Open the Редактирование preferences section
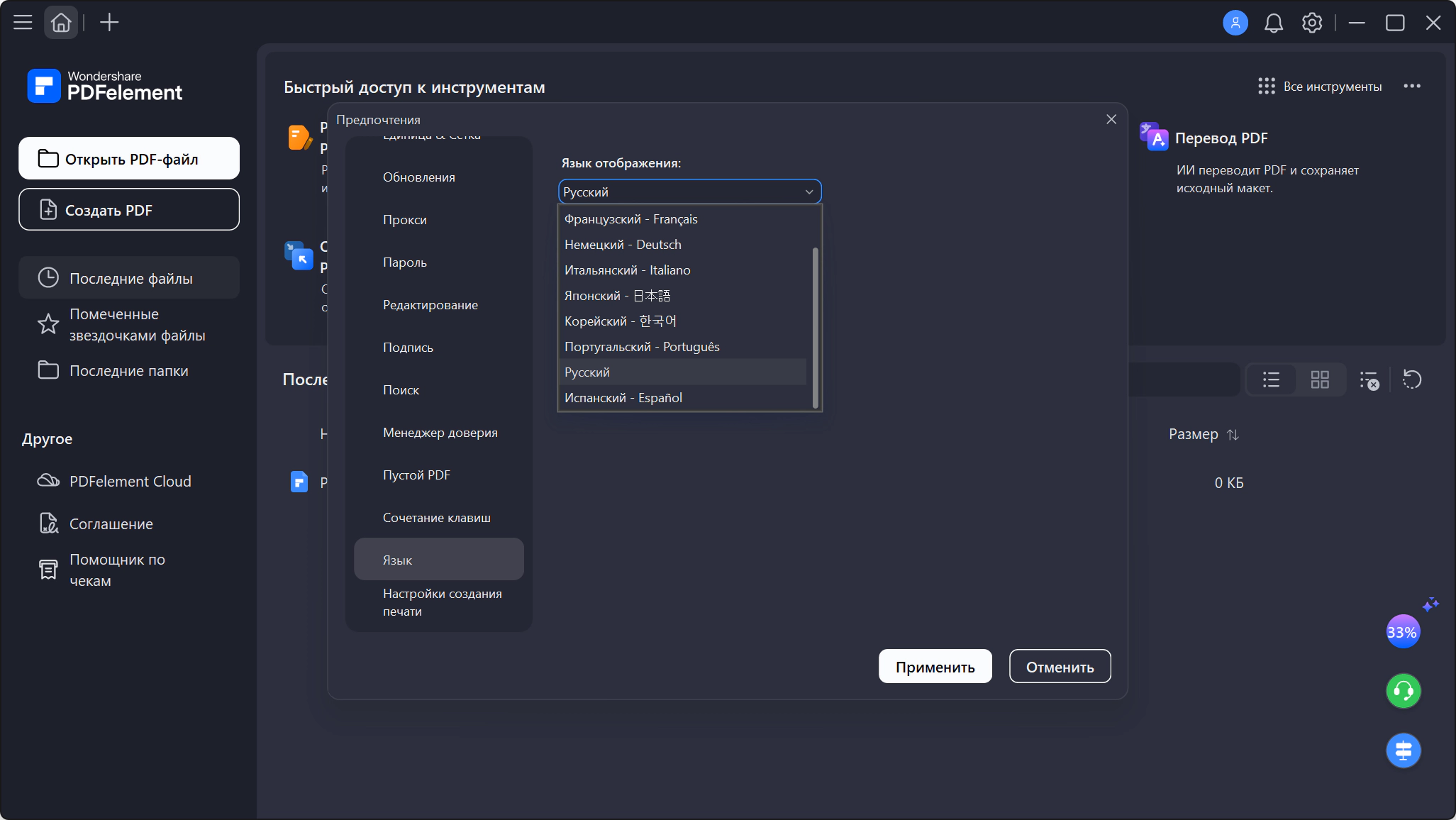Screen dimensions: 1456x820 439,305
